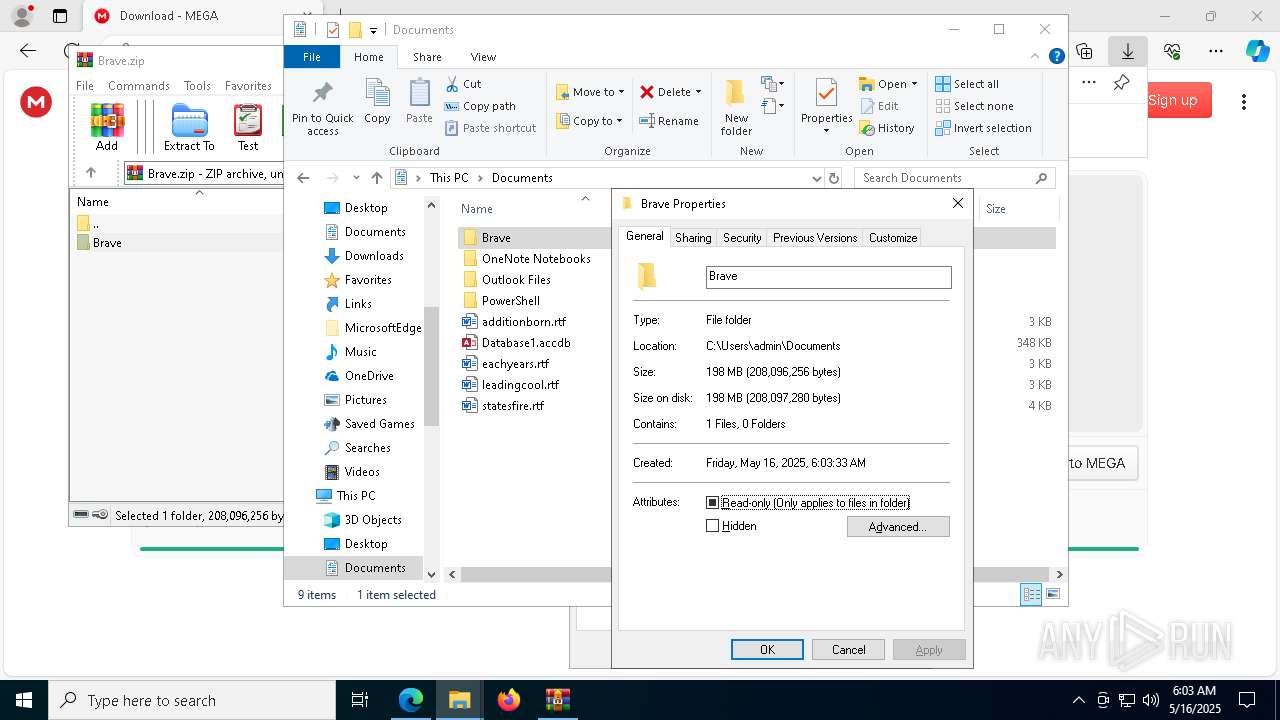
Task: Expand address bar history dropdown
Action: click(817, 178)
